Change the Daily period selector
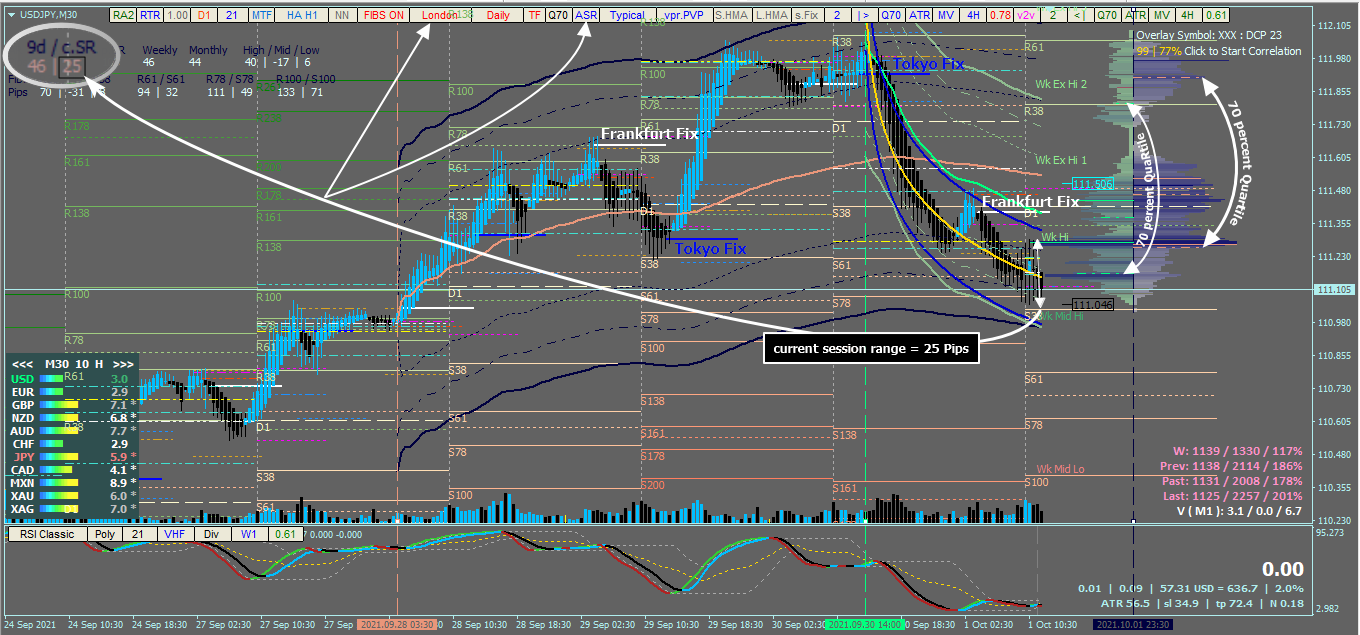 pos(497,15)
